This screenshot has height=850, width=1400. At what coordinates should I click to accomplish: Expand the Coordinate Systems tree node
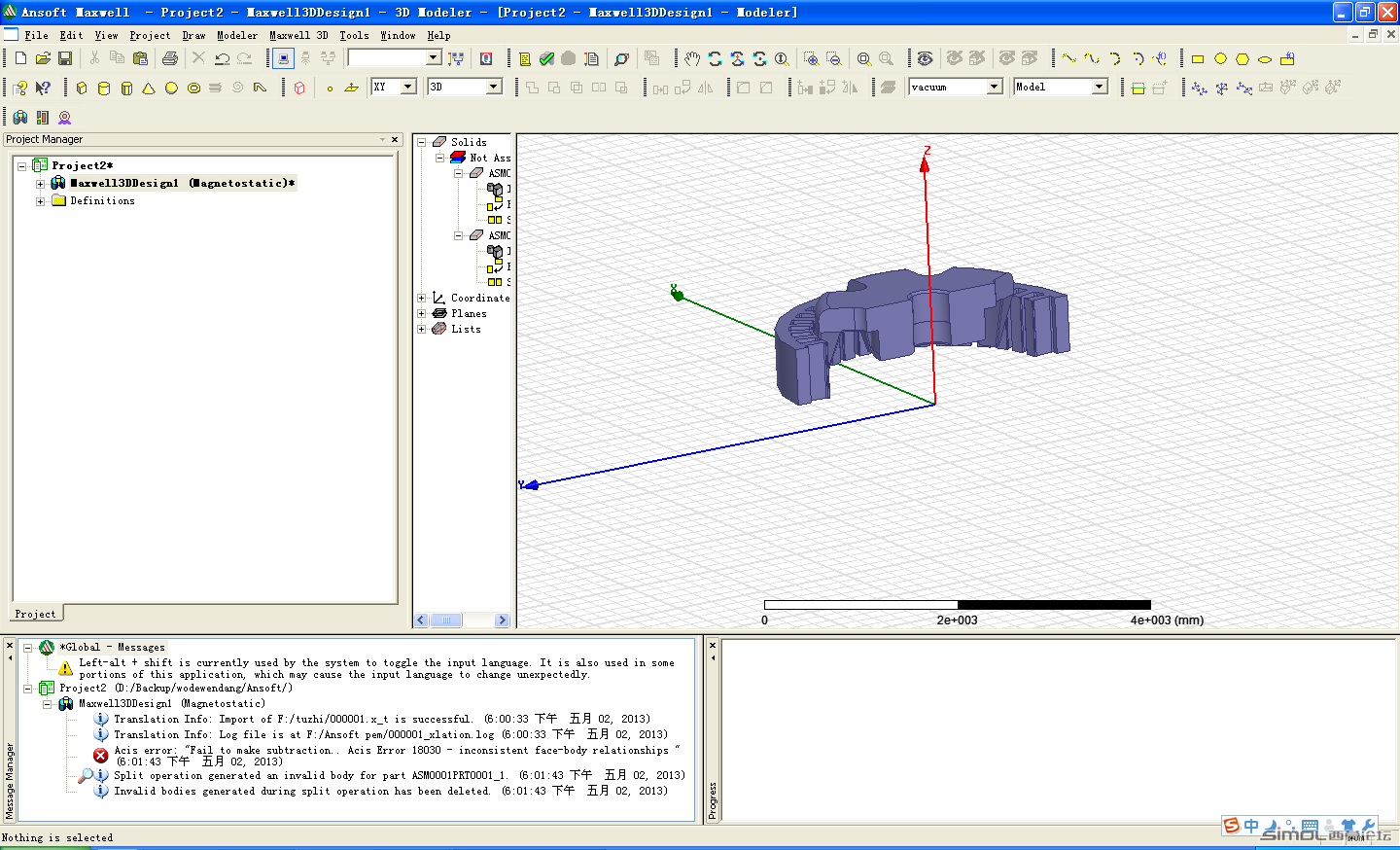click(x=422, y=298)
